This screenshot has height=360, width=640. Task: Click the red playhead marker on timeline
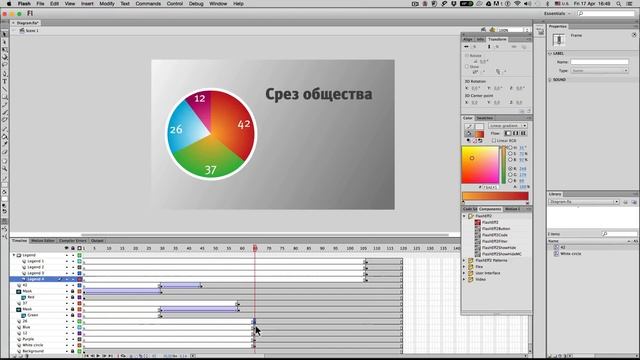(255, 248)
